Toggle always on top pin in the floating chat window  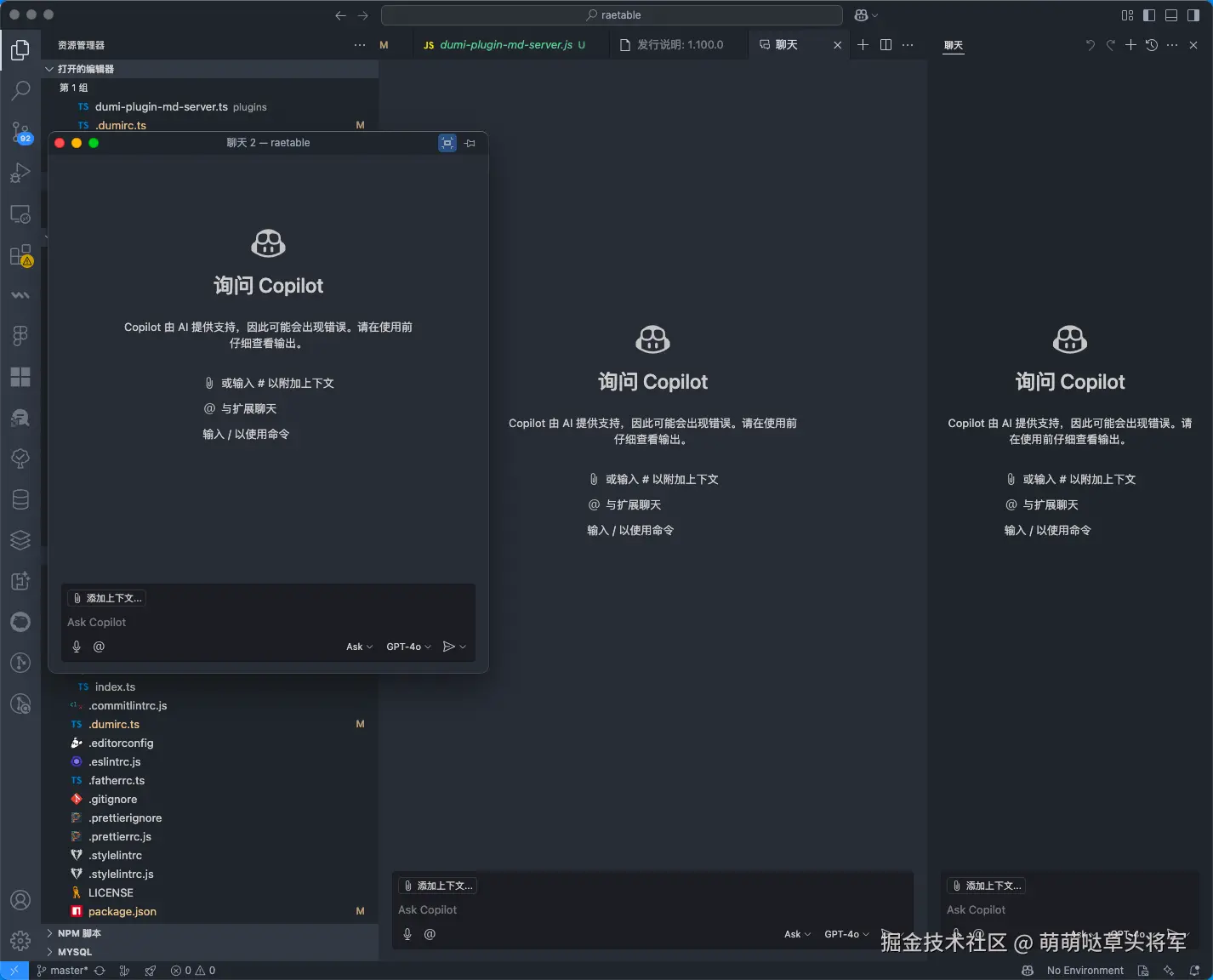coord(470,143)
